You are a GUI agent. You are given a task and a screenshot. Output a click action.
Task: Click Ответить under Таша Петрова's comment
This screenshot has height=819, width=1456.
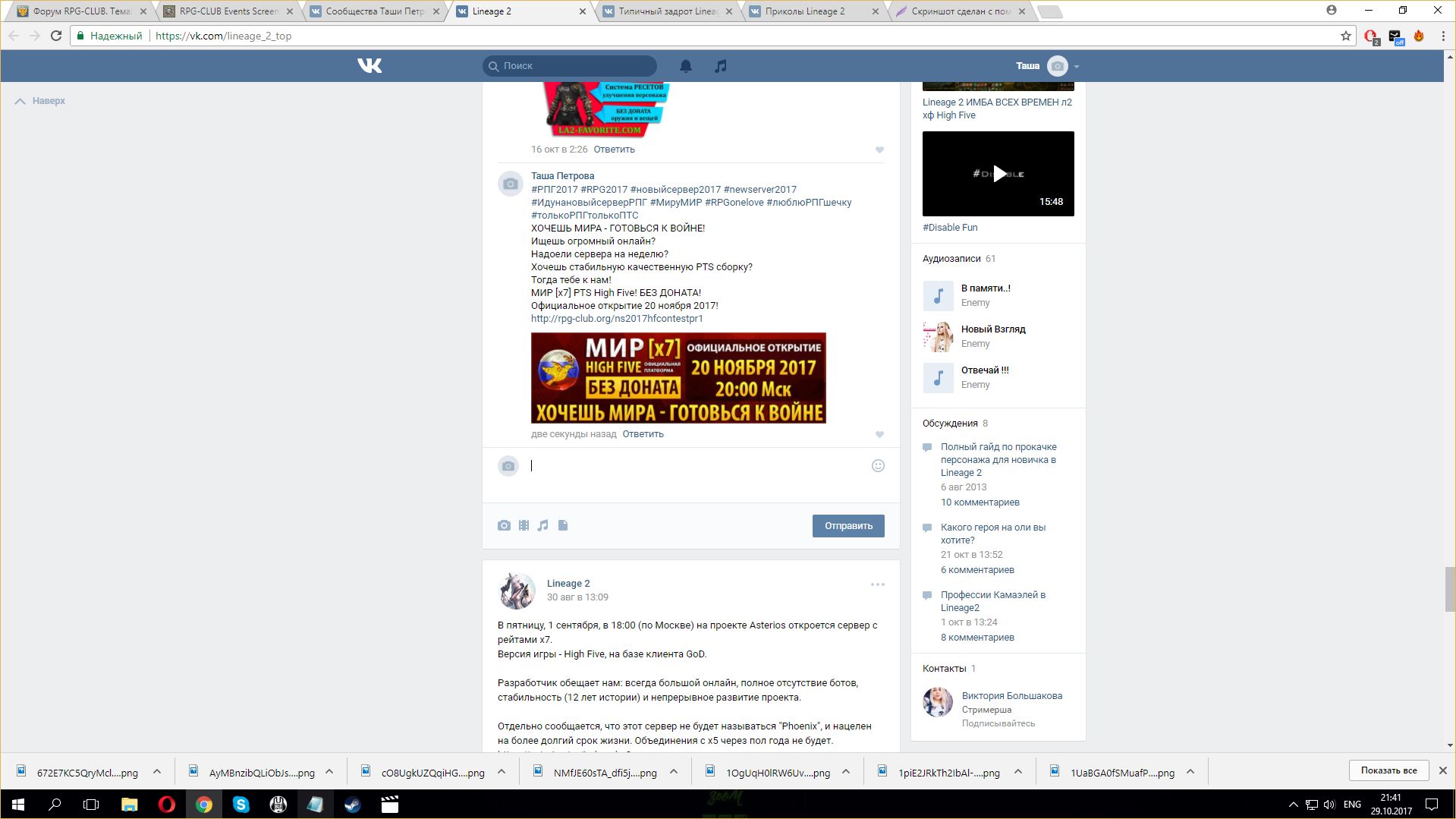(x=643, y=434)
